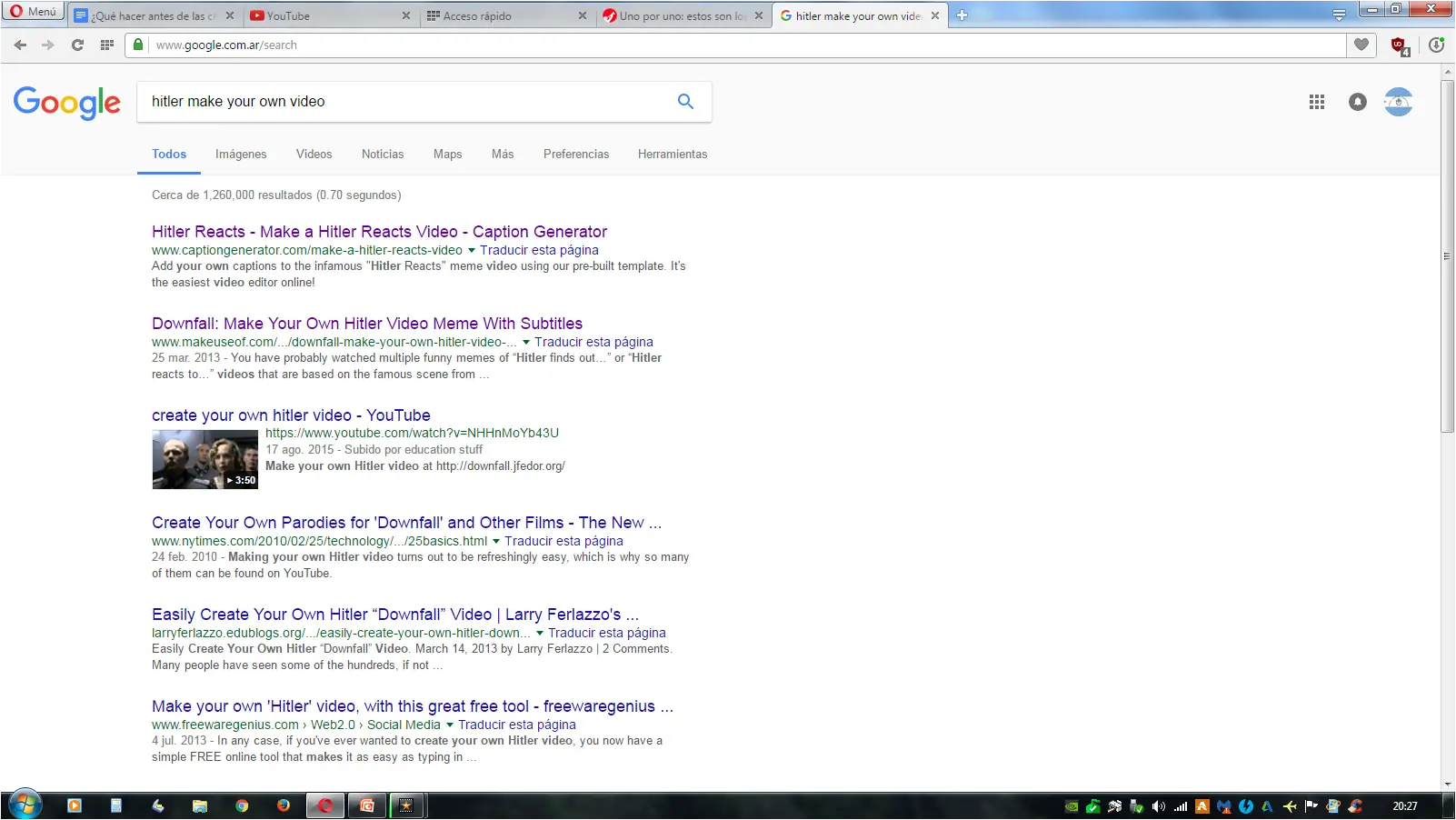Click the Opera taskbar button
1456x820 pixels.
click(325, 805)
